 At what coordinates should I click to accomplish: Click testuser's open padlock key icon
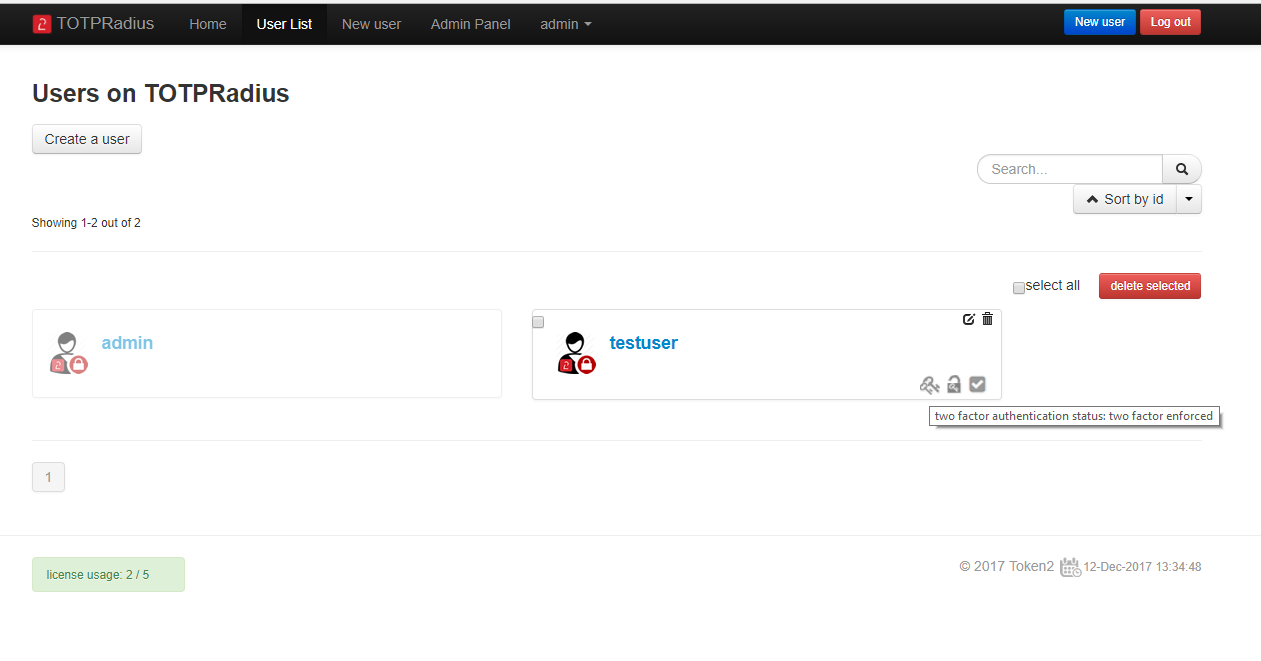(x=954, y=384)
